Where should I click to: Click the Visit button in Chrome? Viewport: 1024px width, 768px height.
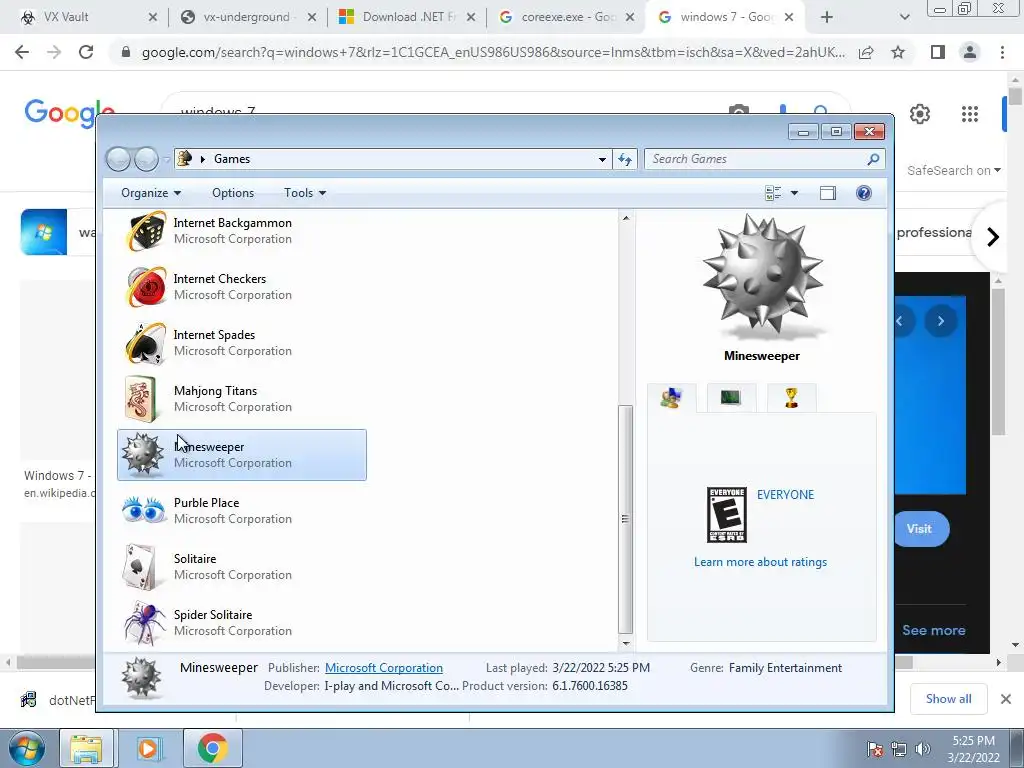tap(920, 529)
